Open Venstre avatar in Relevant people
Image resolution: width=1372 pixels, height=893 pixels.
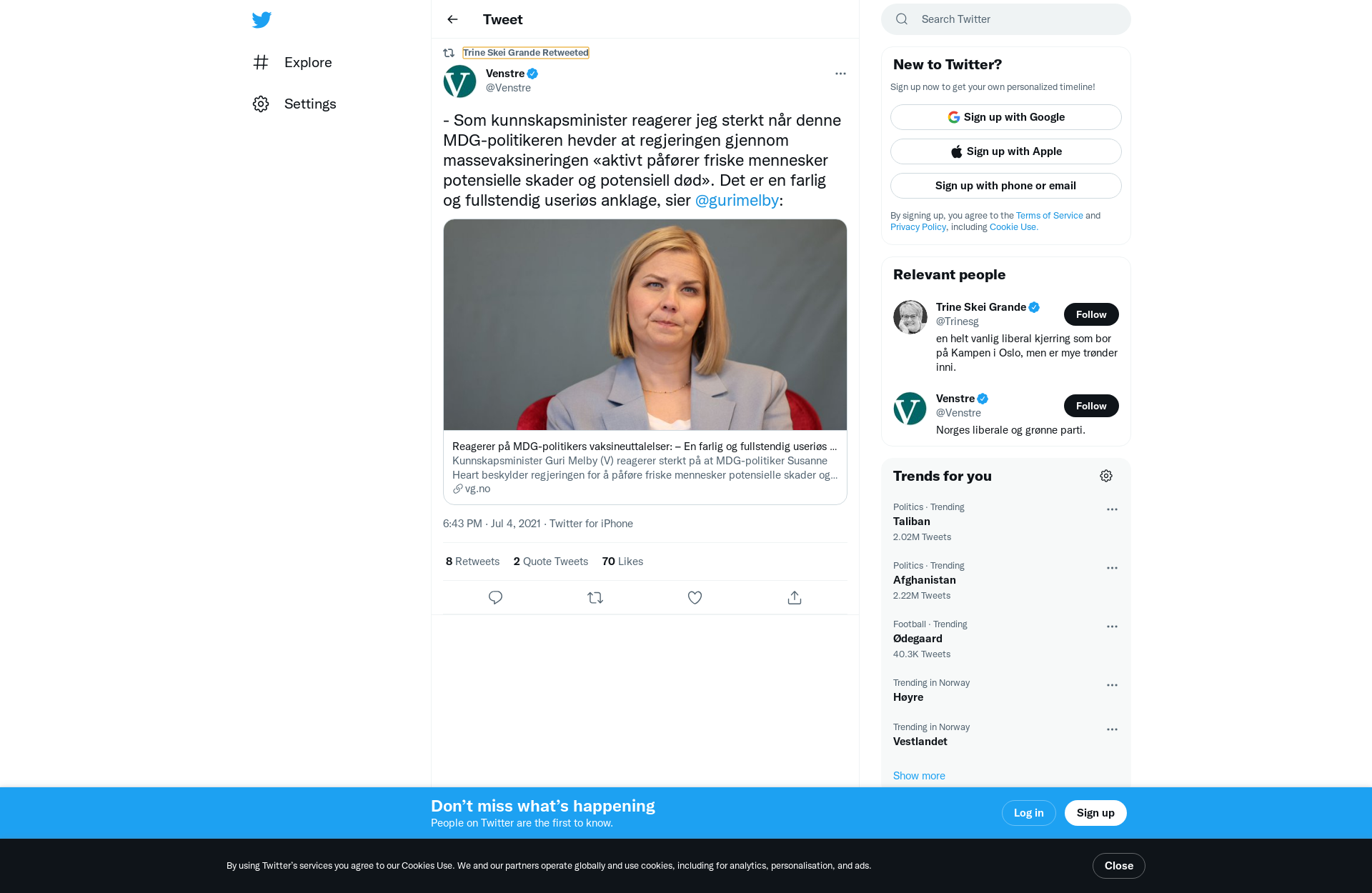pos(910,409)
